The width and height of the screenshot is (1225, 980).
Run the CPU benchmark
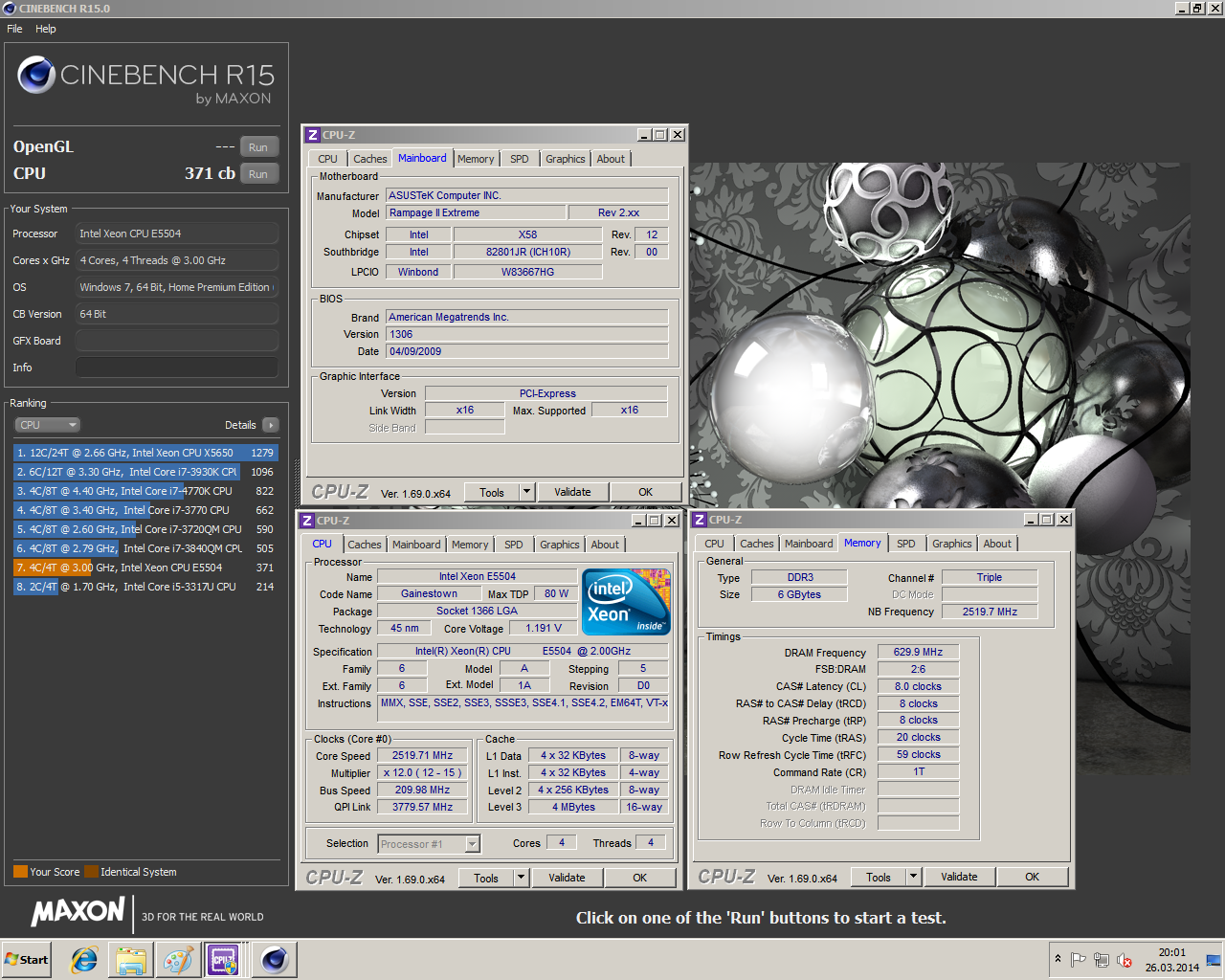[x=258, y=174]
